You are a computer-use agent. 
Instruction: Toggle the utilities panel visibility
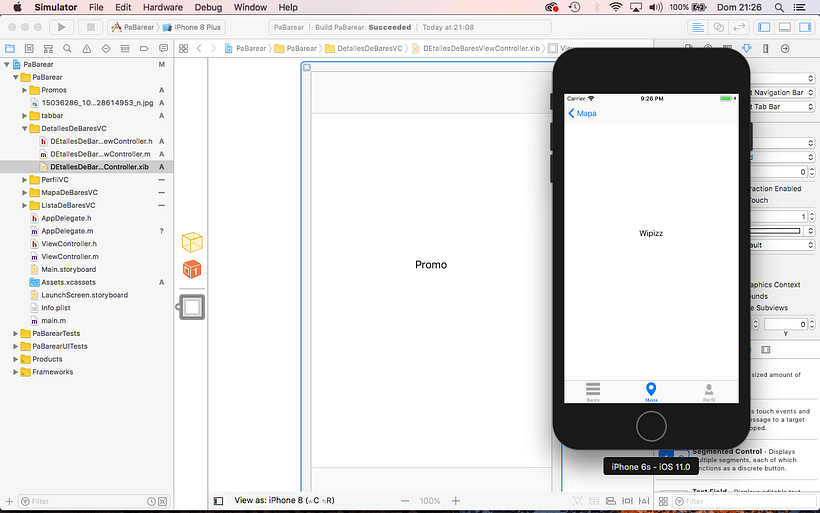[805, 27]
